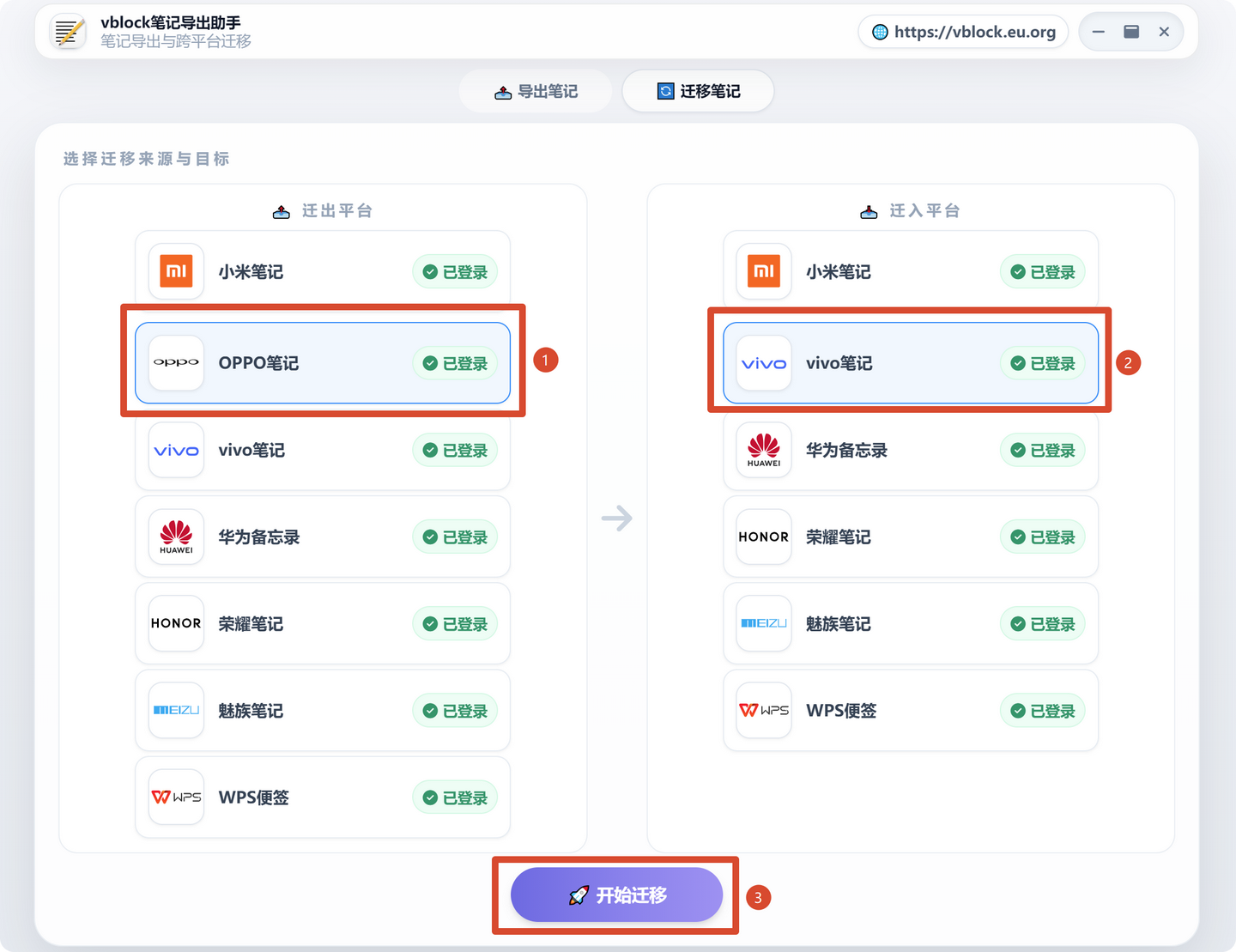Select OPPO笔记 as the source platform
The image size is (1236, 952).
[x=323, y=363]
